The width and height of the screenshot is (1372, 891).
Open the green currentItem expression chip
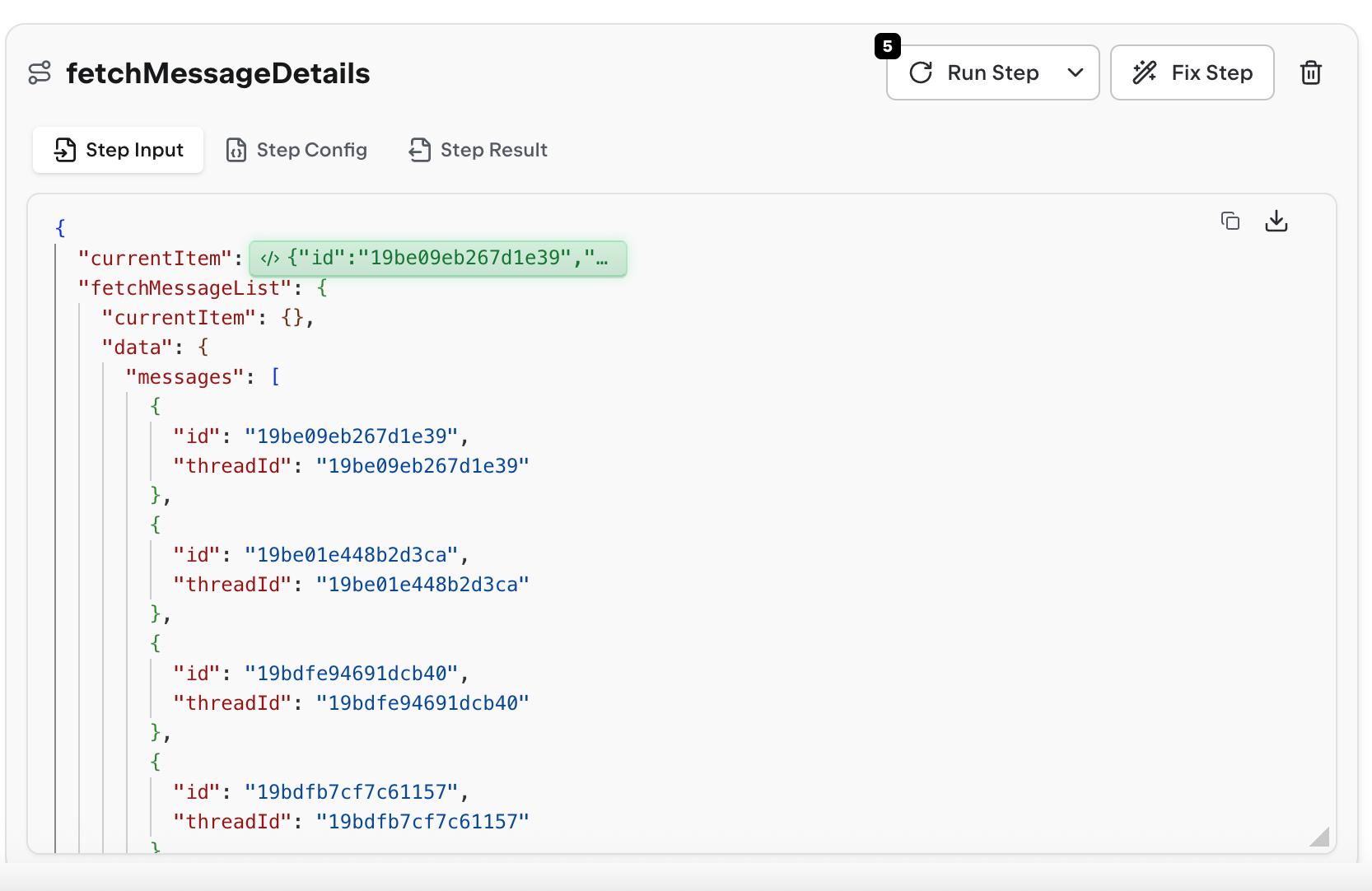[437, 259]
